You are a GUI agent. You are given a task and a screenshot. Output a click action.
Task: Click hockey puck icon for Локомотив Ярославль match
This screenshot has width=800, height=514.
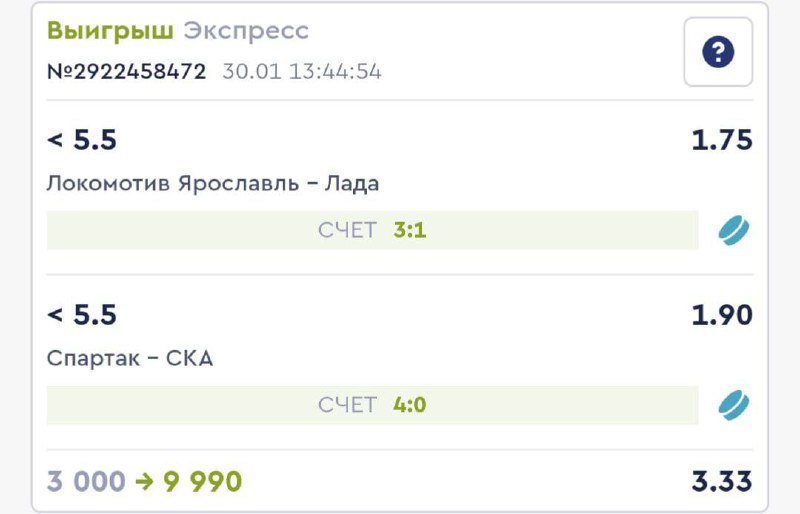(x=734, y=231)
